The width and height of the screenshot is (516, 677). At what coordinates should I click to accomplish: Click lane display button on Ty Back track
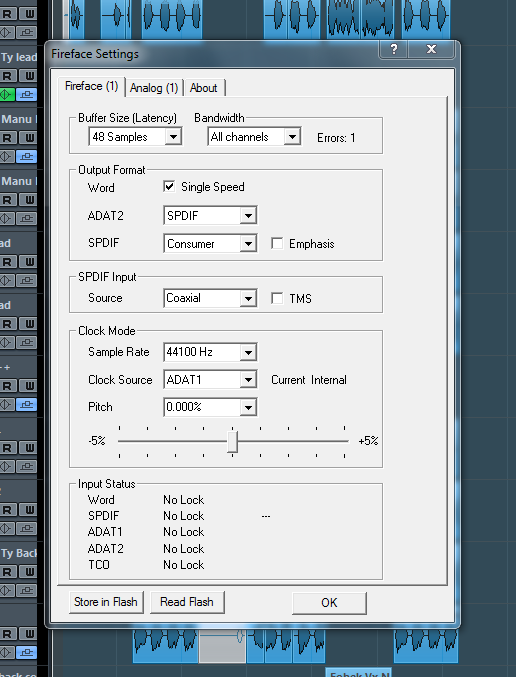(x=27, y=590)
